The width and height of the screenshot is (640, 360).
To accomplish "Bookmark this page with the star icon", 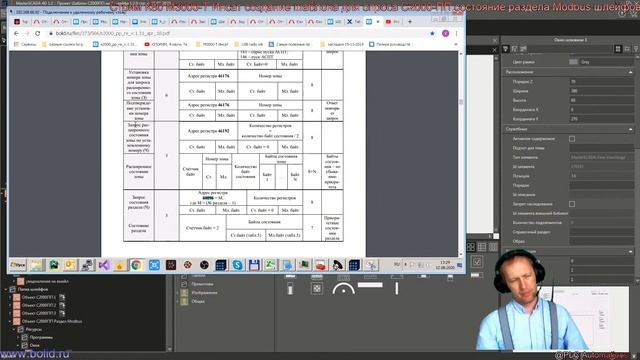I will pos(432,33).
